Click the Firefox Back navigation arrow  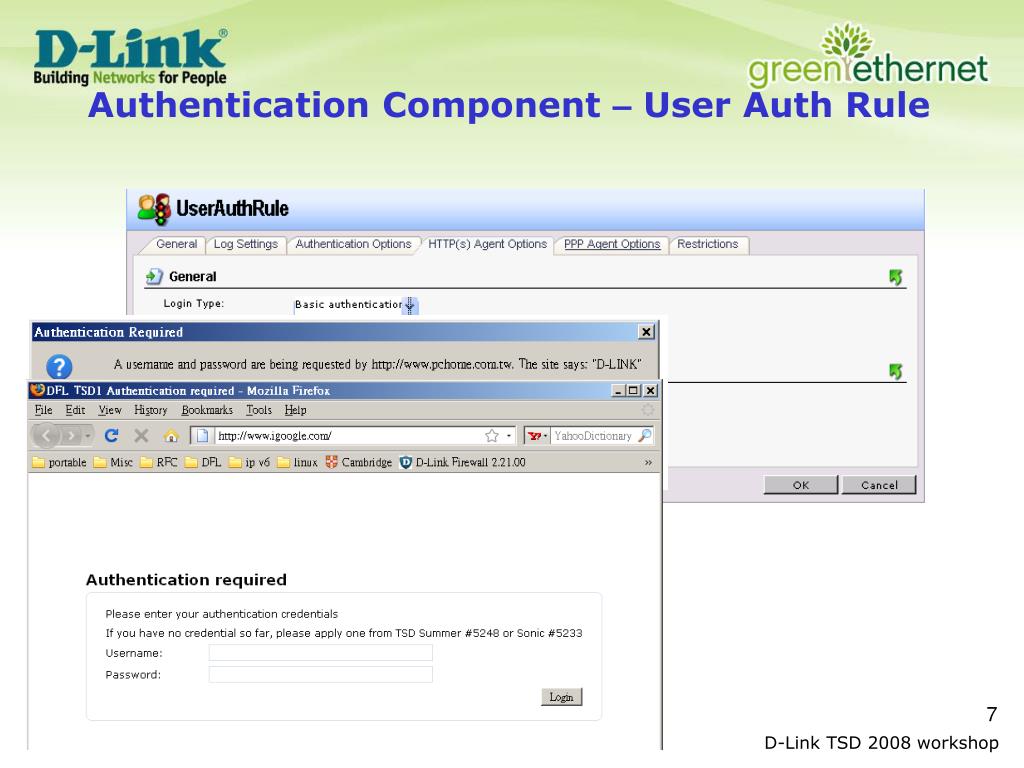(46, 436)
